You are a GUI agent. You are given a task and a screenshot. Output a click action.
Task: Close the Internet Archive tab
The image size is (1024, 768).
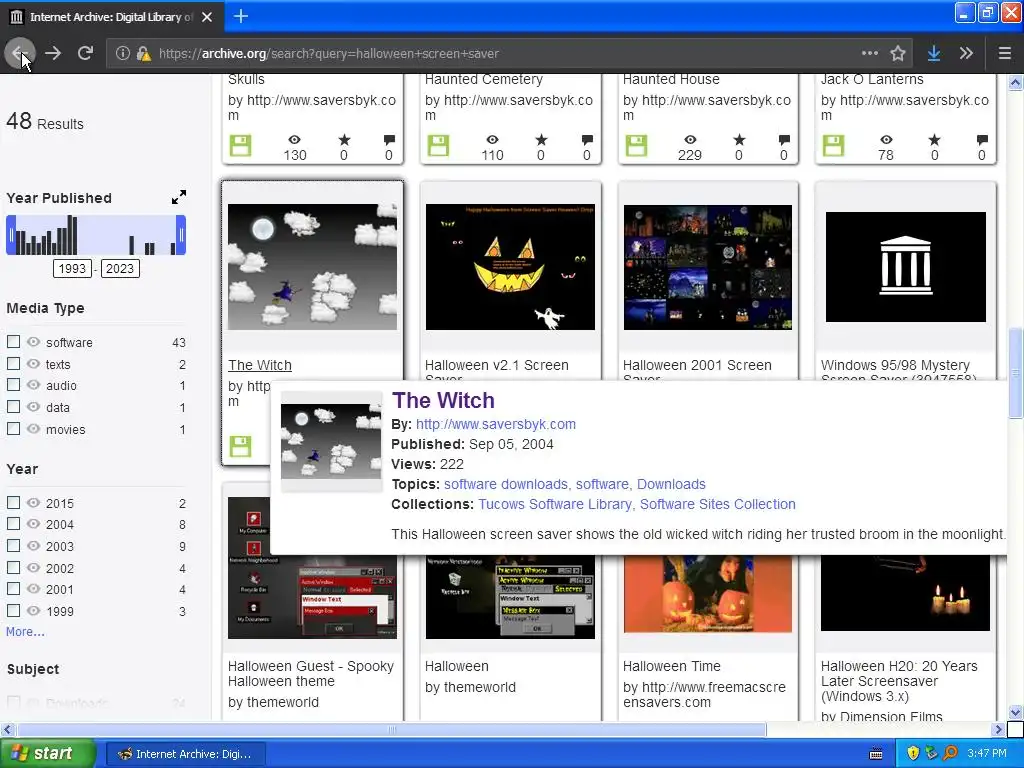[x=207, y=17]
